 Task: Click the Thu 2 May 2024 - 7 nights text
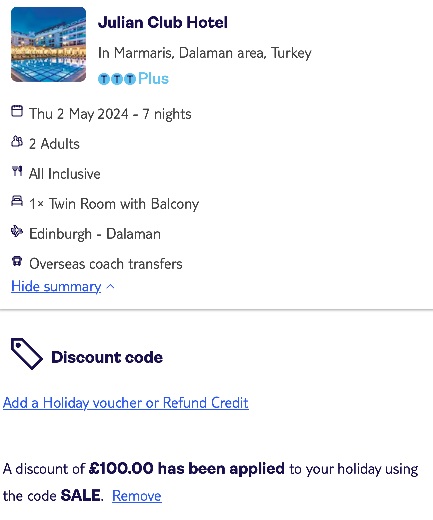click(x=110, y=114)
